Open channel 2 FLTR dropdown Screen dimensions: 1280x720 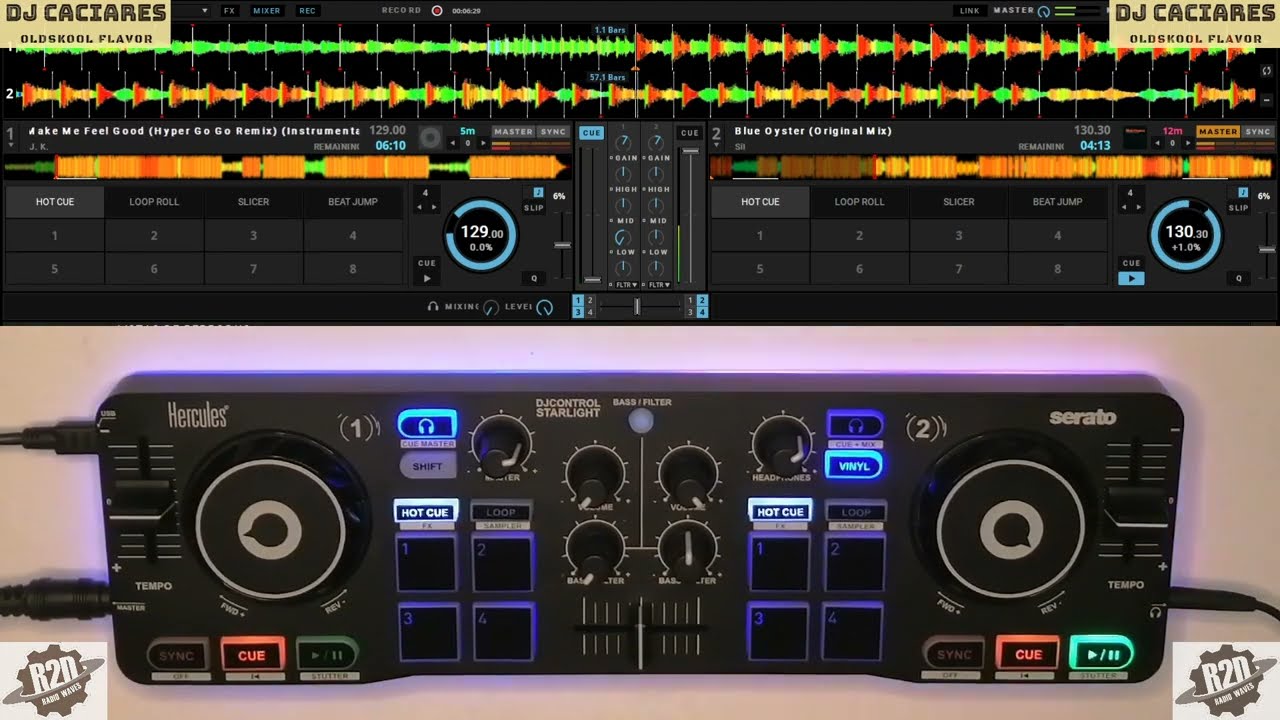coord(658,285)
